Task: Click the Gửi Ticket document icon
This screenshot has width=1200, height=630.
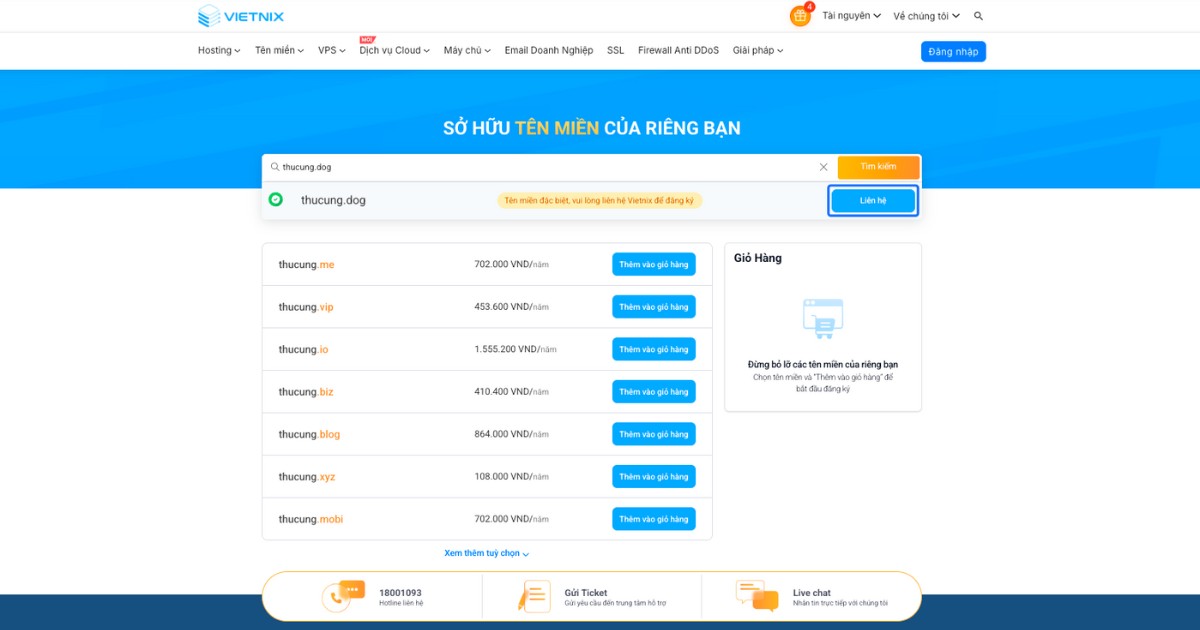Action: [533, 594]
